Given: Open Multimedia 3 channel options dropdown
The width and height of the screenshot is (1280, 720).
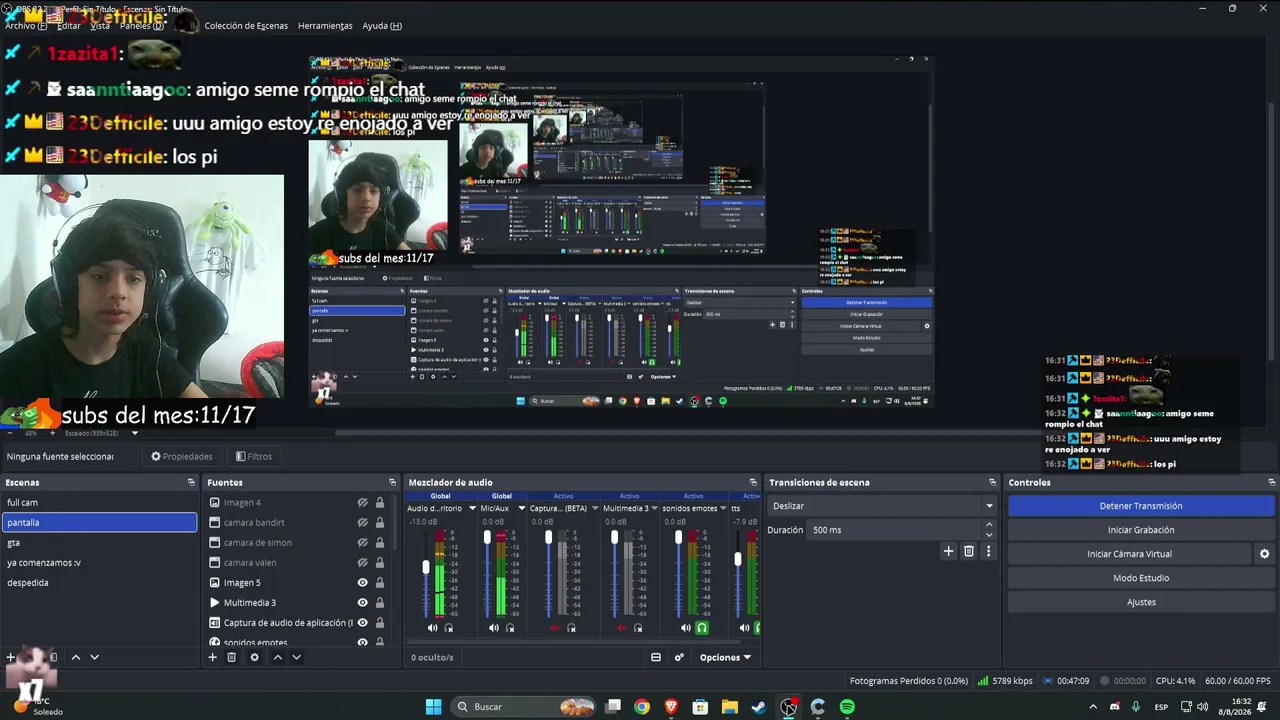Looking at the screenshot, I should [655, 508].
